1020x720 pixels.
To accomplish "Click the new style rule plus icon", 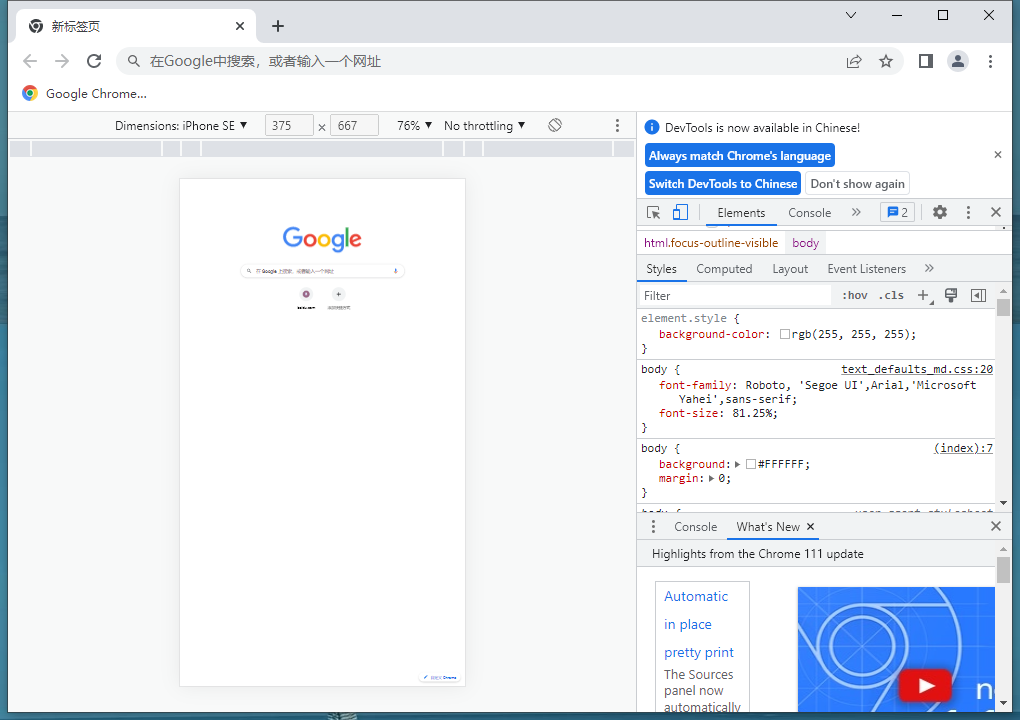I will [x=924, y=296].
